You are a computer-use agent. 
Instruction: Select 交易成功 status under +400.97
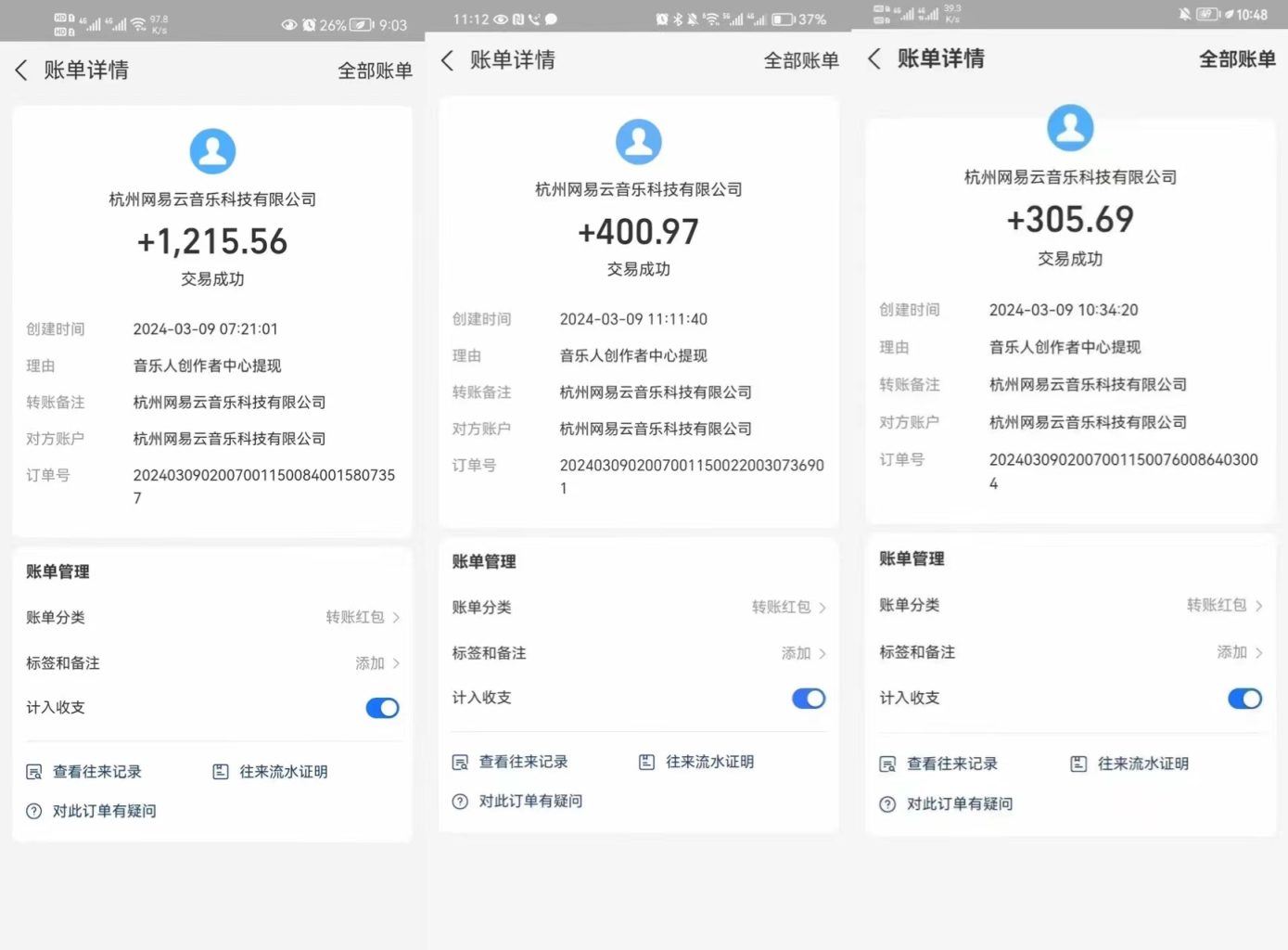[639, 270]
